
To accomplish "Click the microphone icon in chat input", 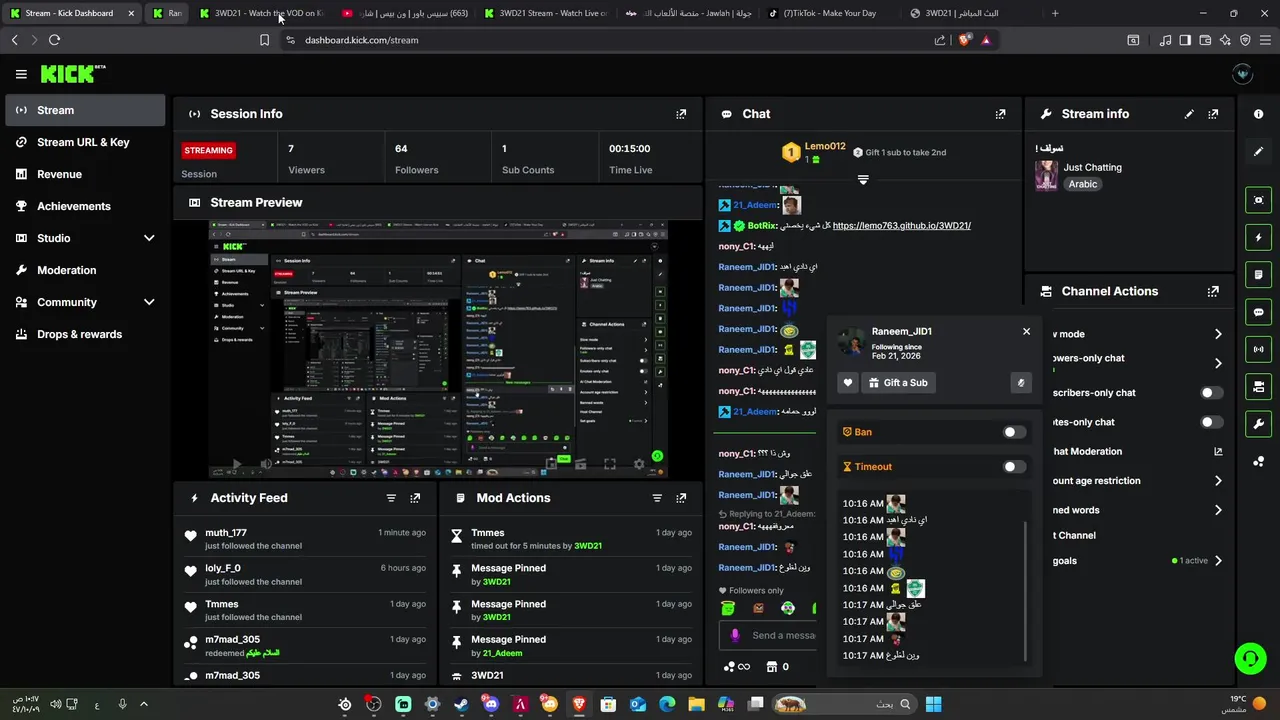I will pyautogui.click(x=735, y=635).
